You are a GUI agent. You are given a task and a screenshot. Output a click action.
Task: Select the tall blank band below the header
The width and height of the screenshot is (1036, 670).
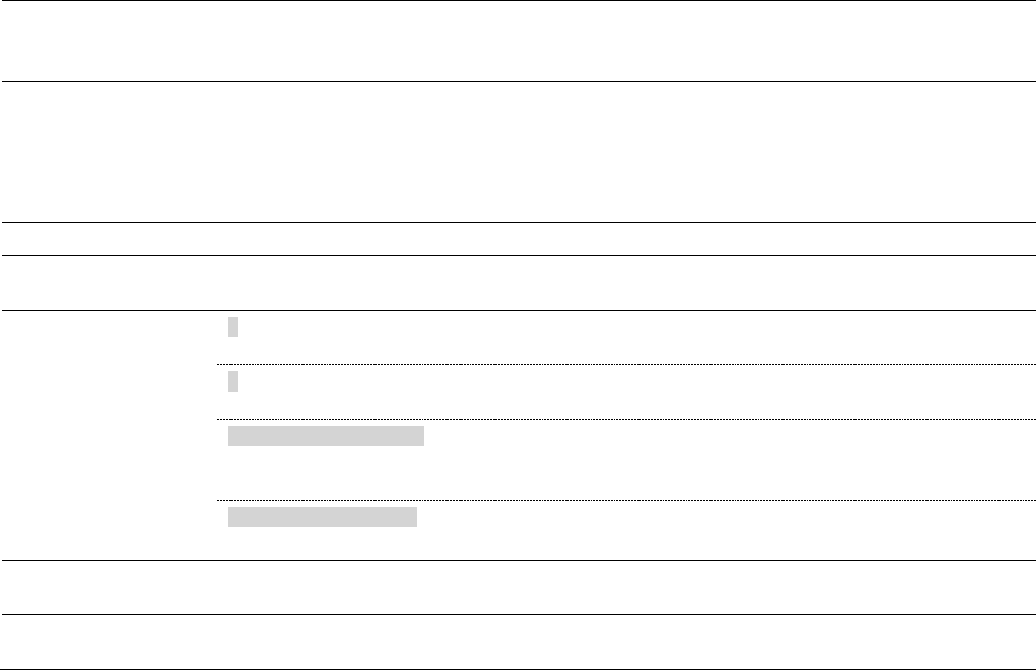click(x=518, y=152)
